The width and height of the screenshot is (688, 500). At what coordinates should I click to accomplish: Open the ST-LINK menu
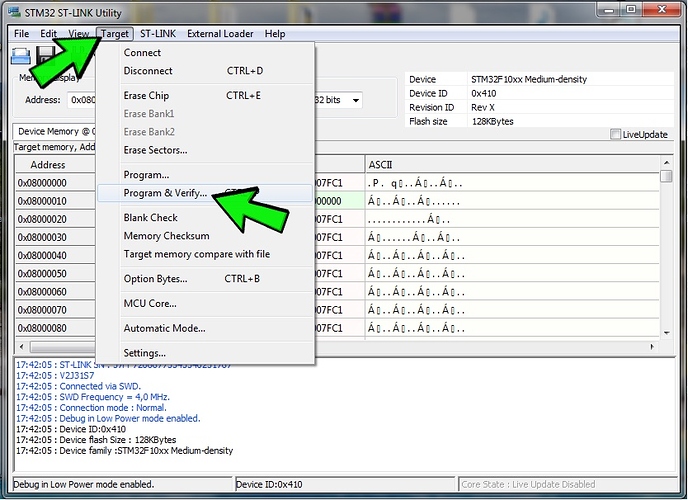point(158,34)
